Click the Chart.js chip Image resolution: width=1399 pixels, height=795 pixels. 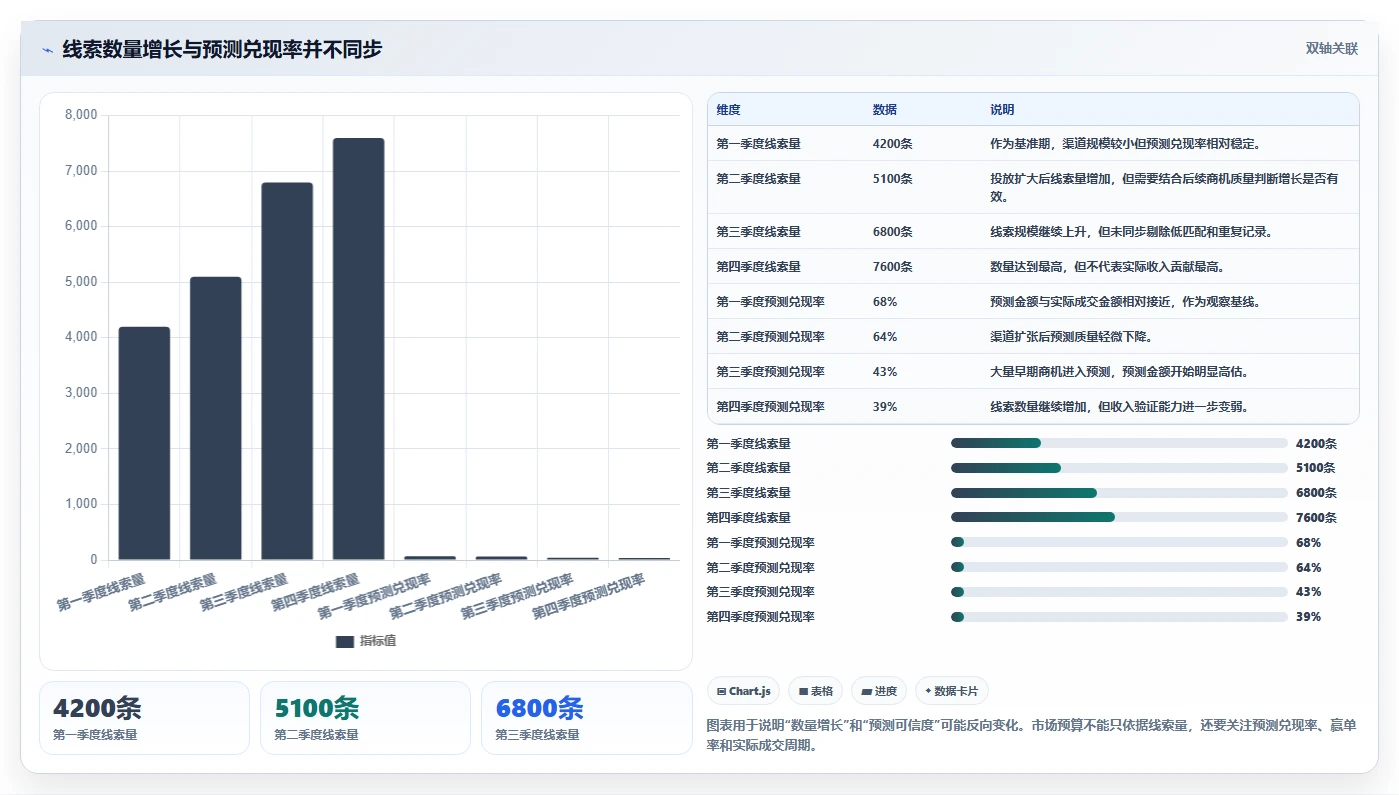click(x=743, y=691)
